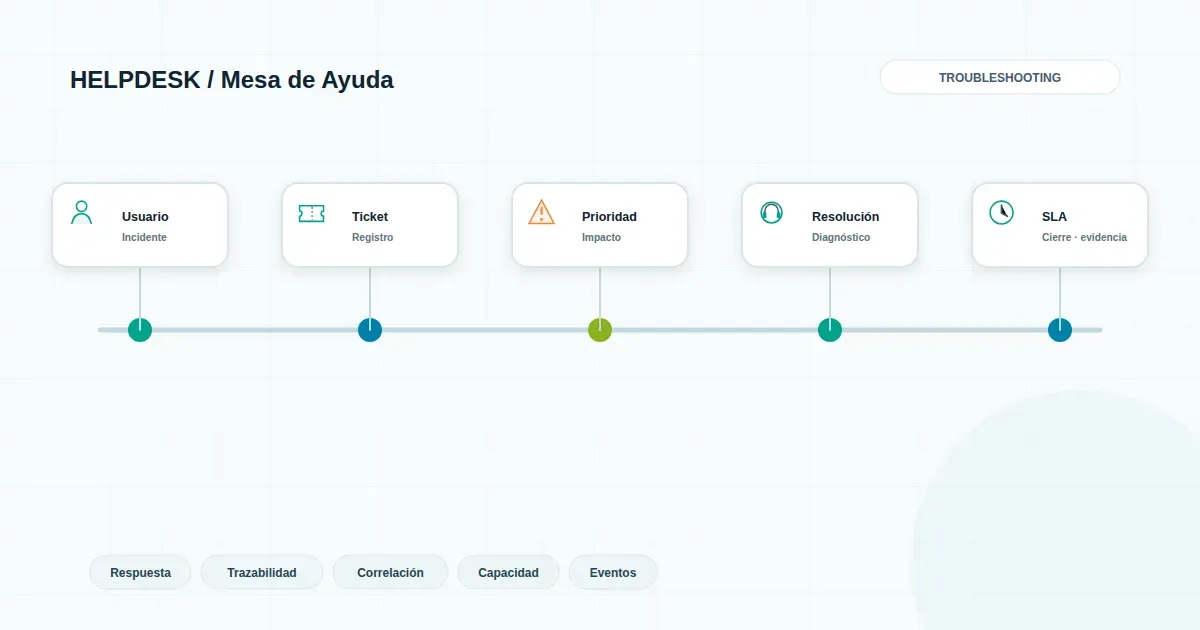Click the Diagnóstico subtitle text
The image size is (1200, 630).
(x=841, y=238)
